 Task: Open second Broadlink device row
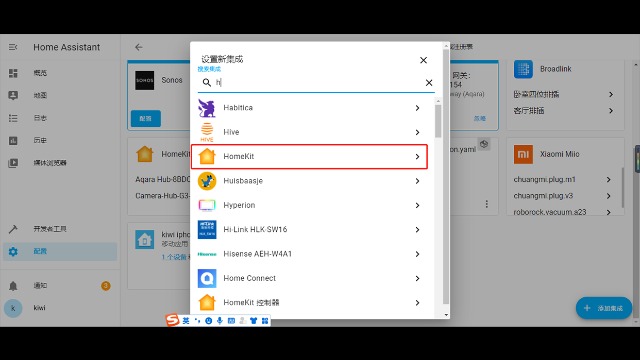564,111
